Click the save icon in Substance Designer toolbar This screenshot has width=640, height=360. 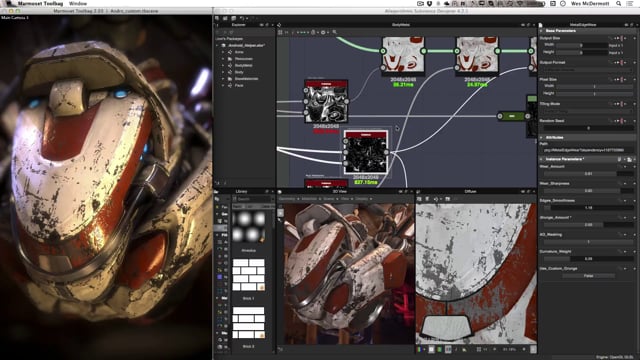coord(233,18)
